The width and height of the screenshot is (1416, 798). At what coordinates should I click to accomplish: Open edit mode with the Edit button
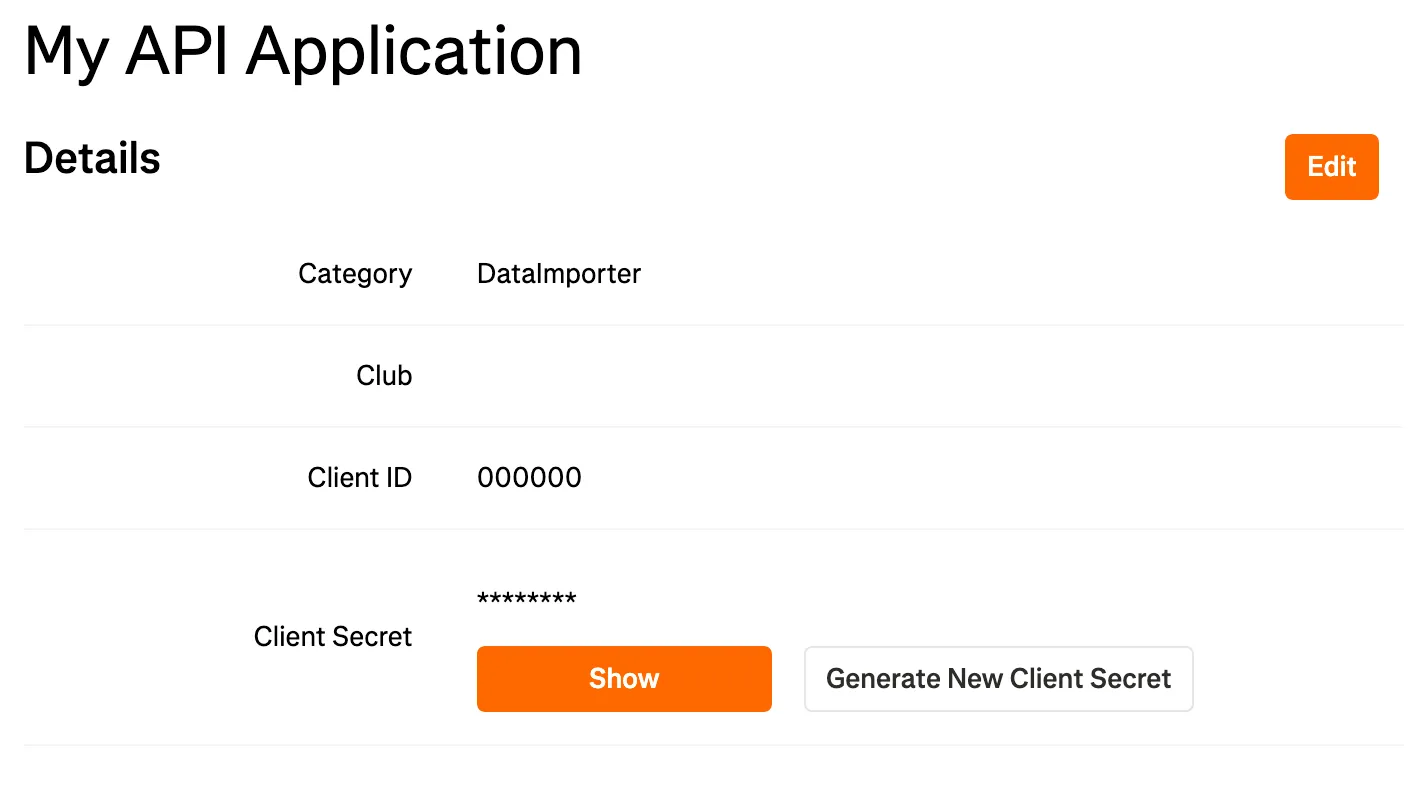(x=1331, y=167)
